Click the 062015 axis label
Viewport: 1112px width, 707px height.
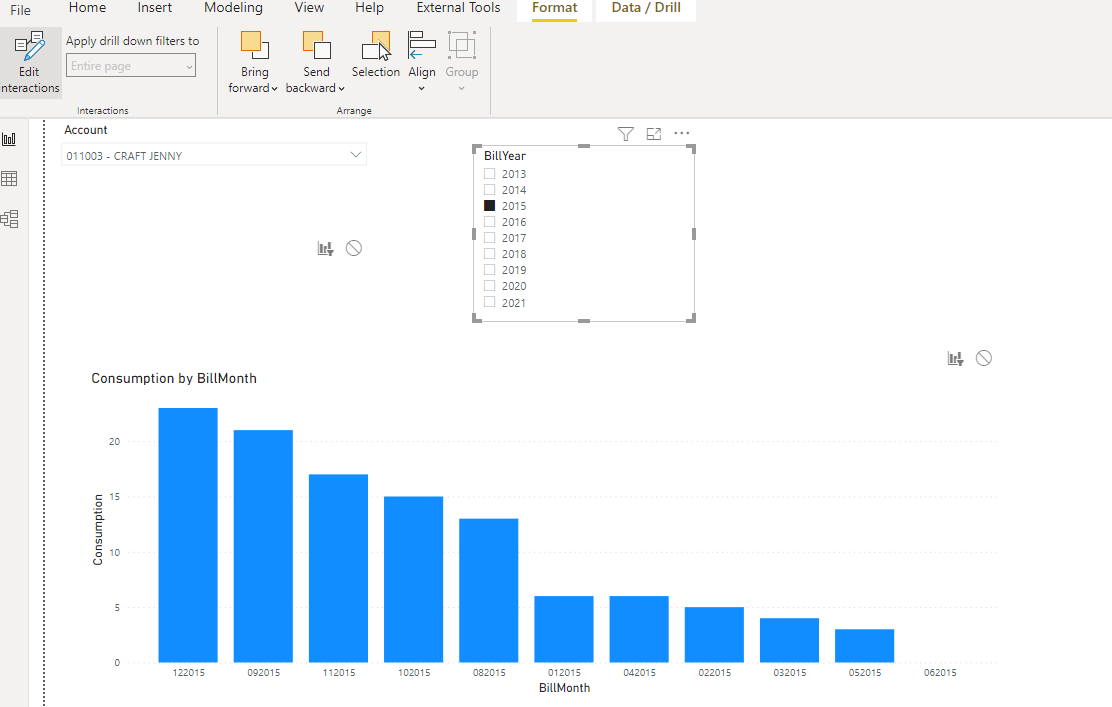tap(940, 672)
